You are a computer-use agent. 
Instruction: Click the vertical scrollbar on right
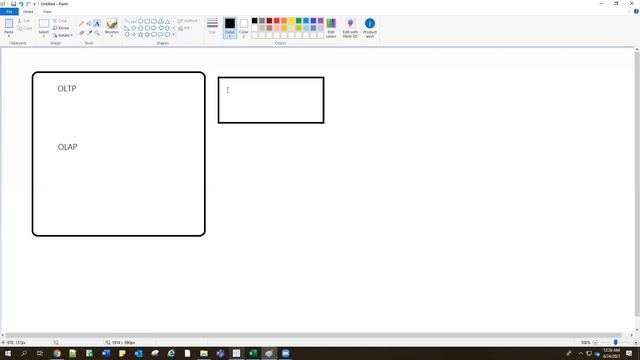pyautogui.click(x=637, y=184)
